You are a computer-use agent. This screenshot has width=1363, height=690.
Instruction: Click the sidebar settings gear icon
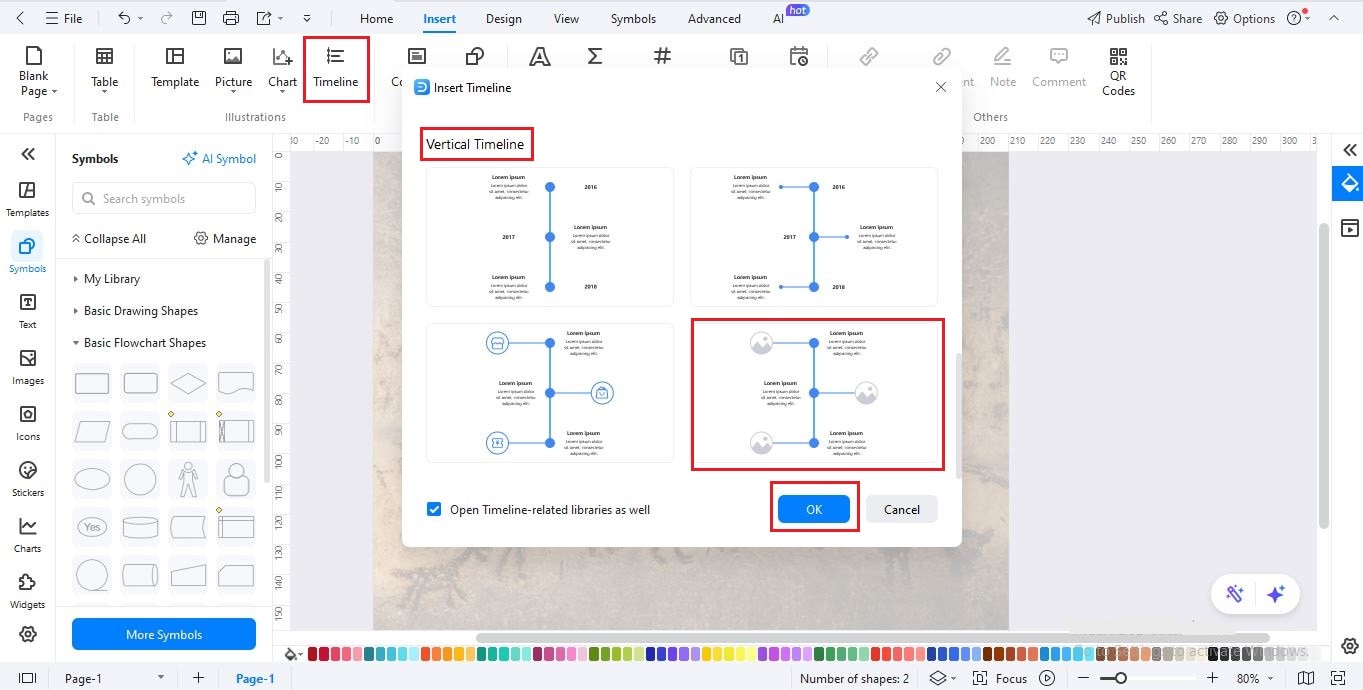(28, 634)
